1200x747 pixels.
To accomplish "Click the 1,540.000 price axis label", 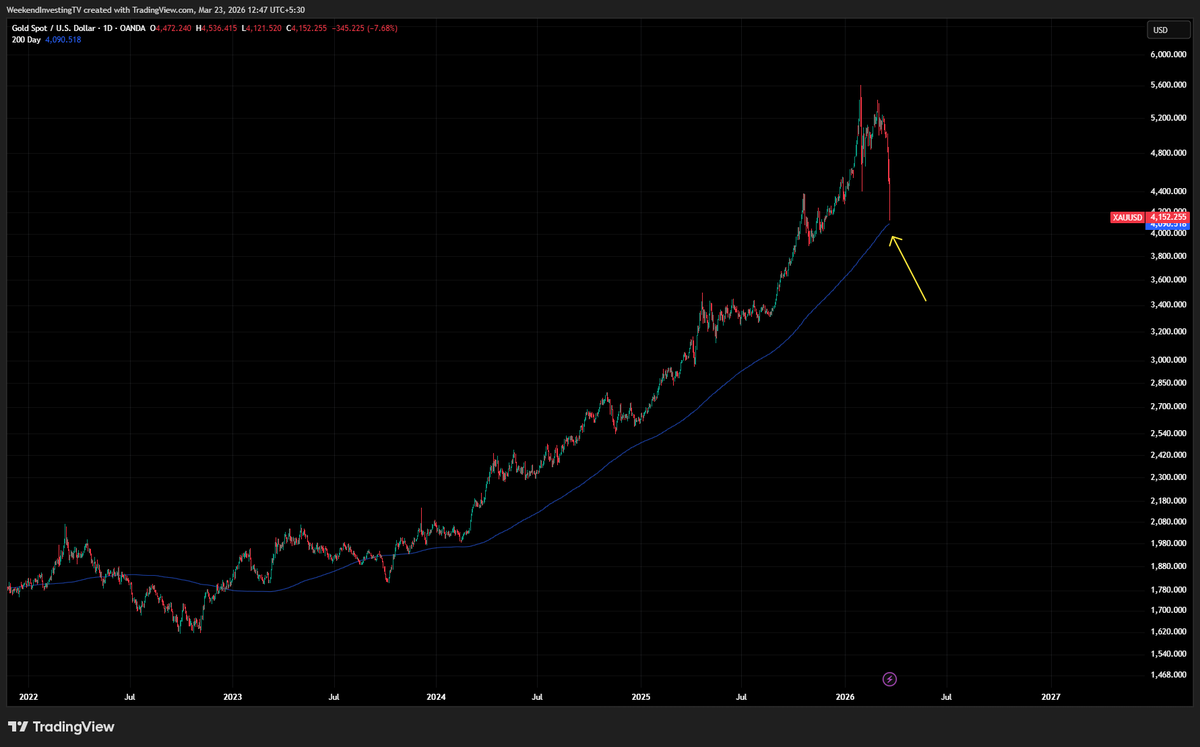I will coord(1167,653).
